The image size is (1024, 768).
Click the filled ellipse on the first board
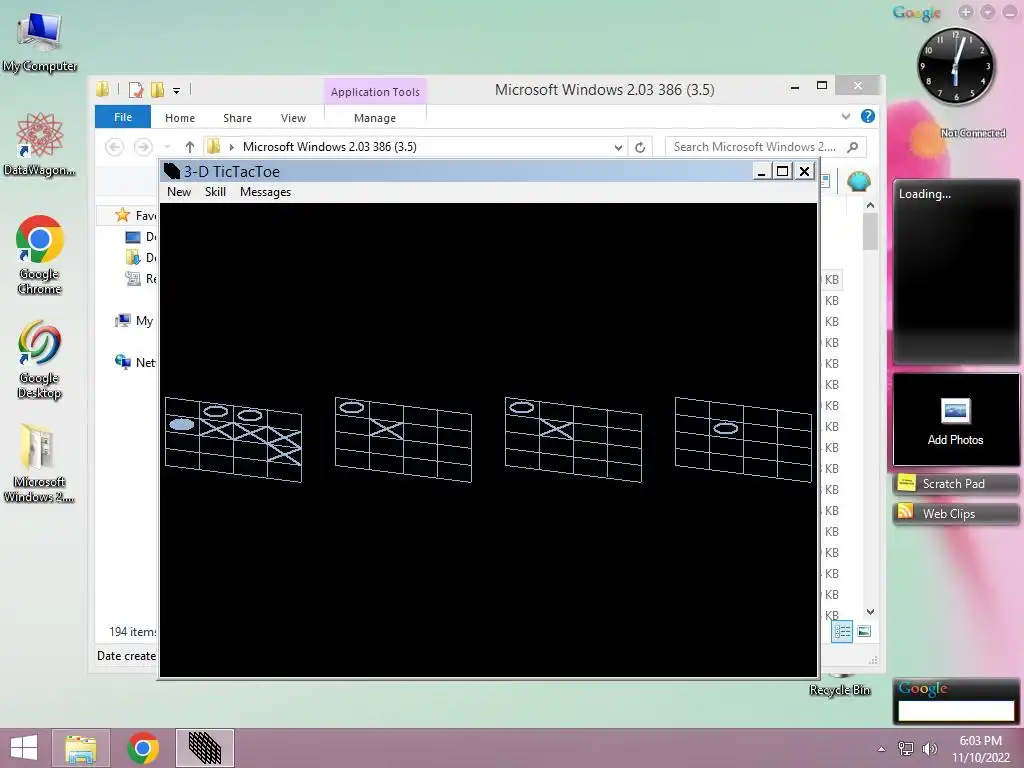pyautogui.click(x=182, y=424)
